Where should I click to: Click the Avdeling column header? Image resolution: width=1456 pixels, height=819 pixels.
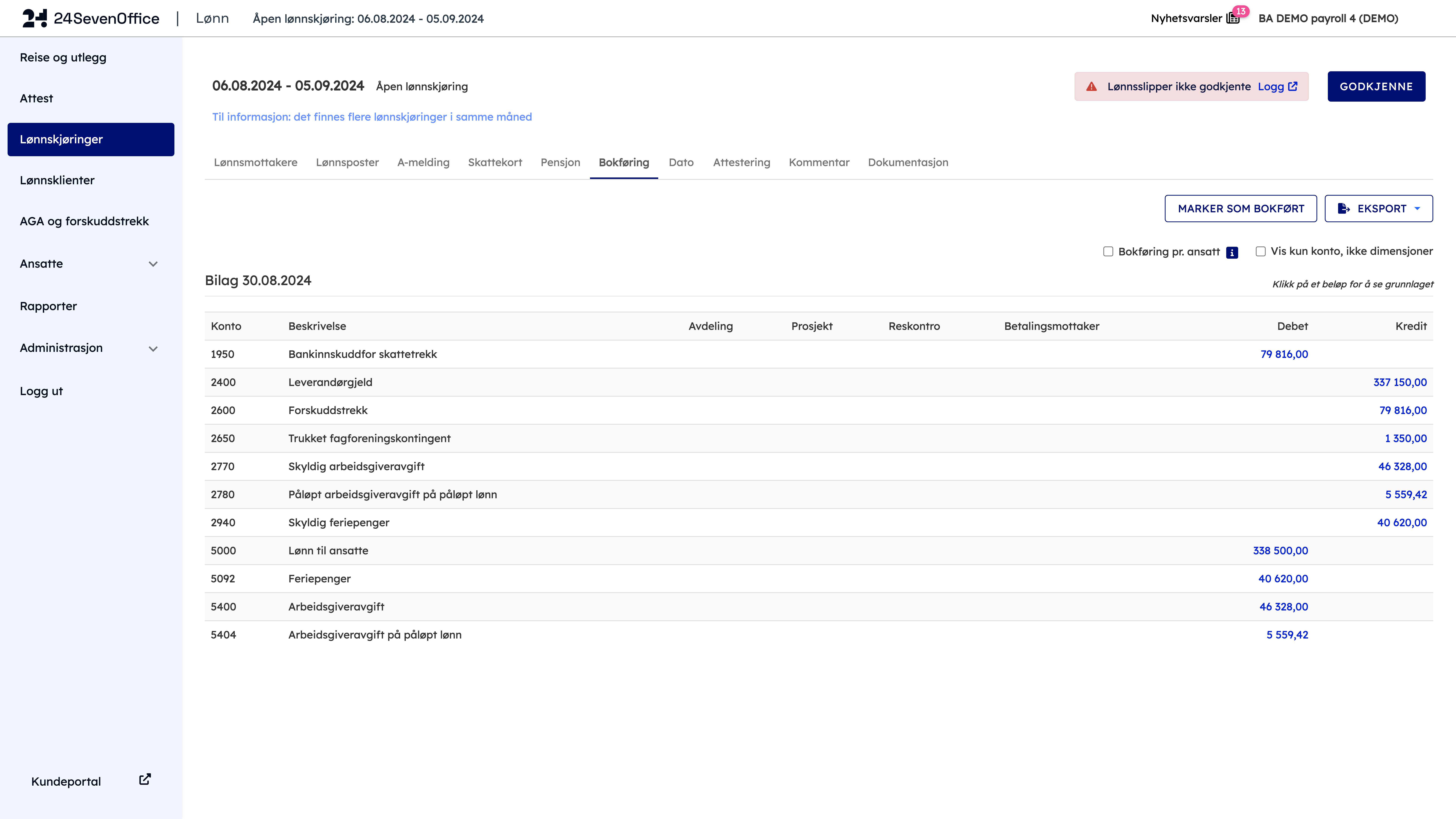click(x=711, y=326)
